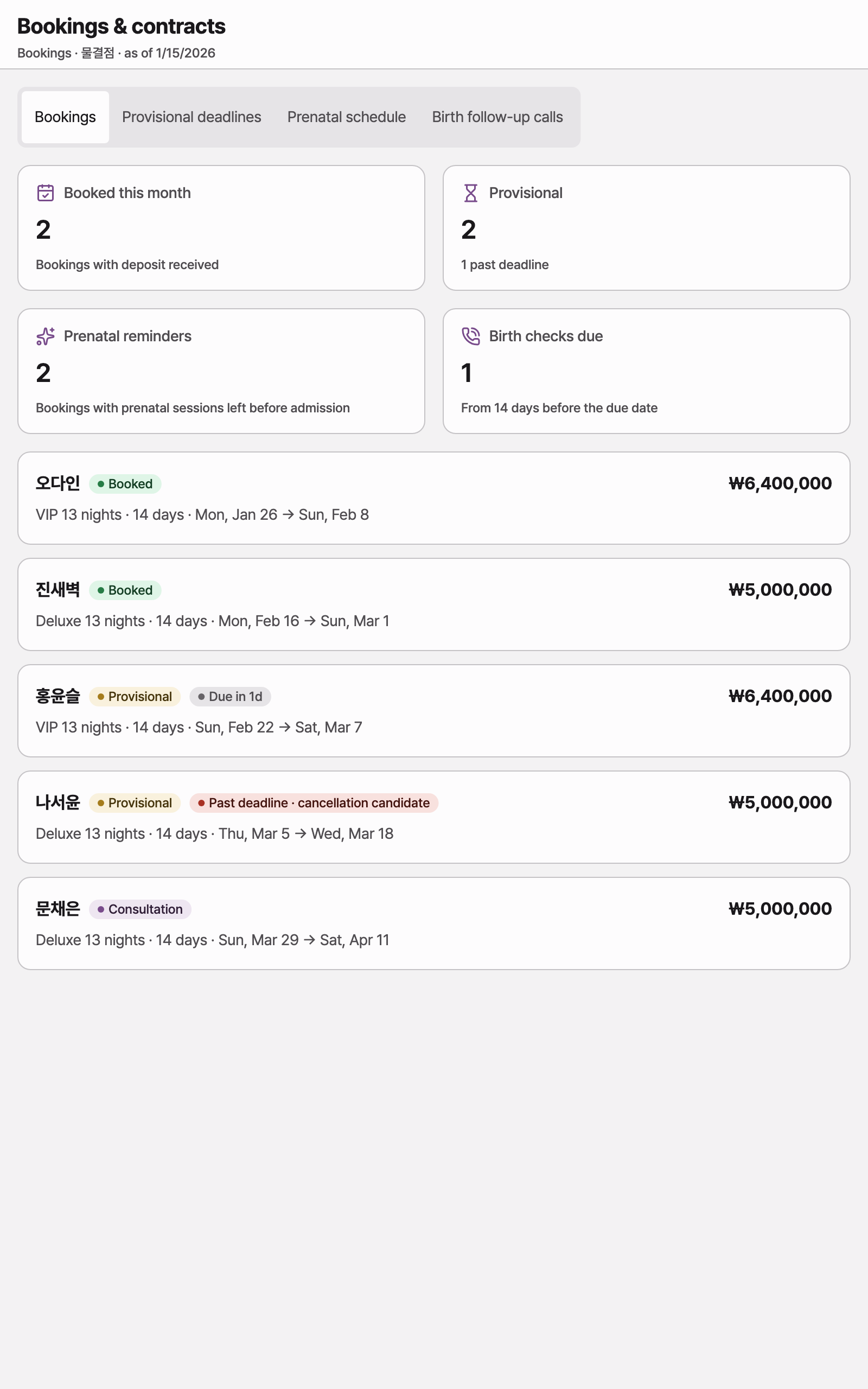Image resolution: width=868 pixels, height=1389 pixels.
Task: Click the calendar-check icon on Booked this month
Action: tap(46, 193)
